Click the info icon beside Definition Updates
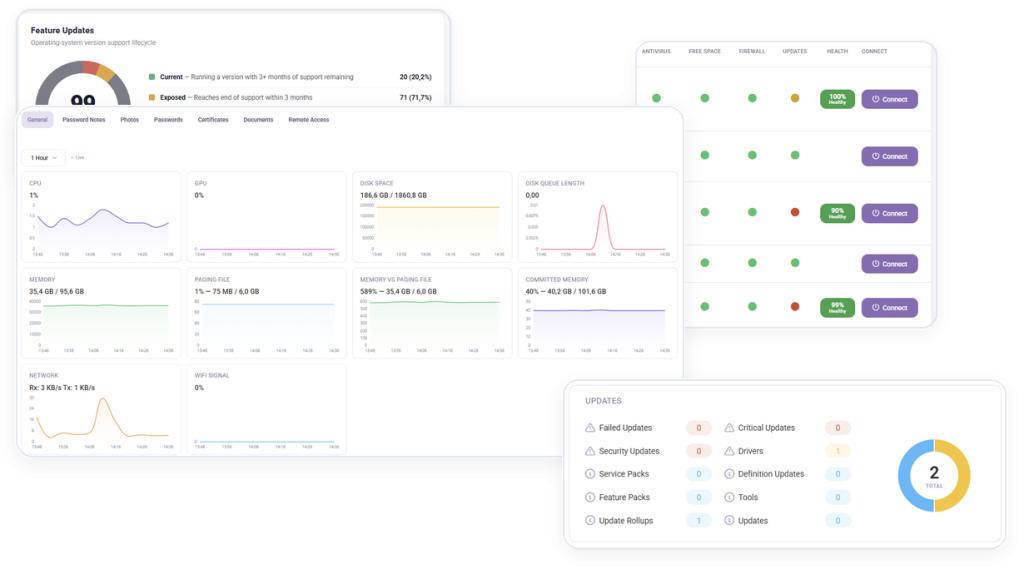1024x574 pixels. click(x=729, y=474)
